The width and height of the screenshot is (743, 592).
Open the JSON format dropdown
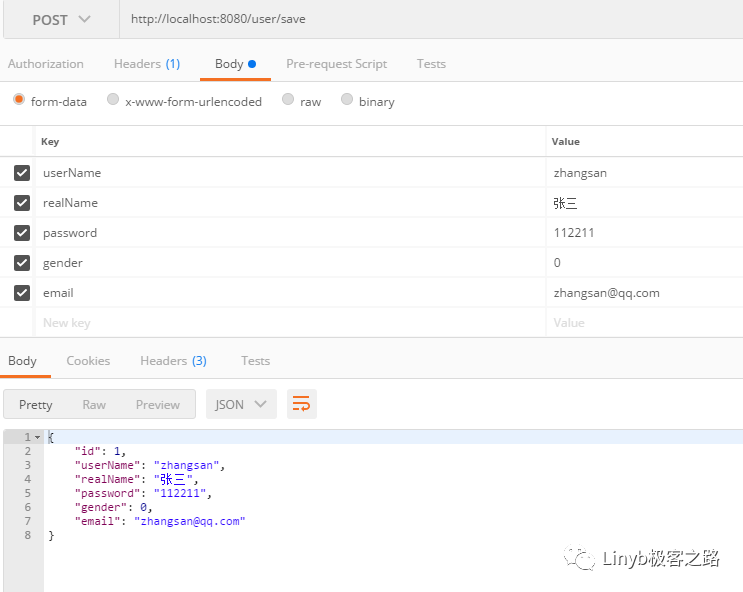pyautogui.click(x=241, y=404)
